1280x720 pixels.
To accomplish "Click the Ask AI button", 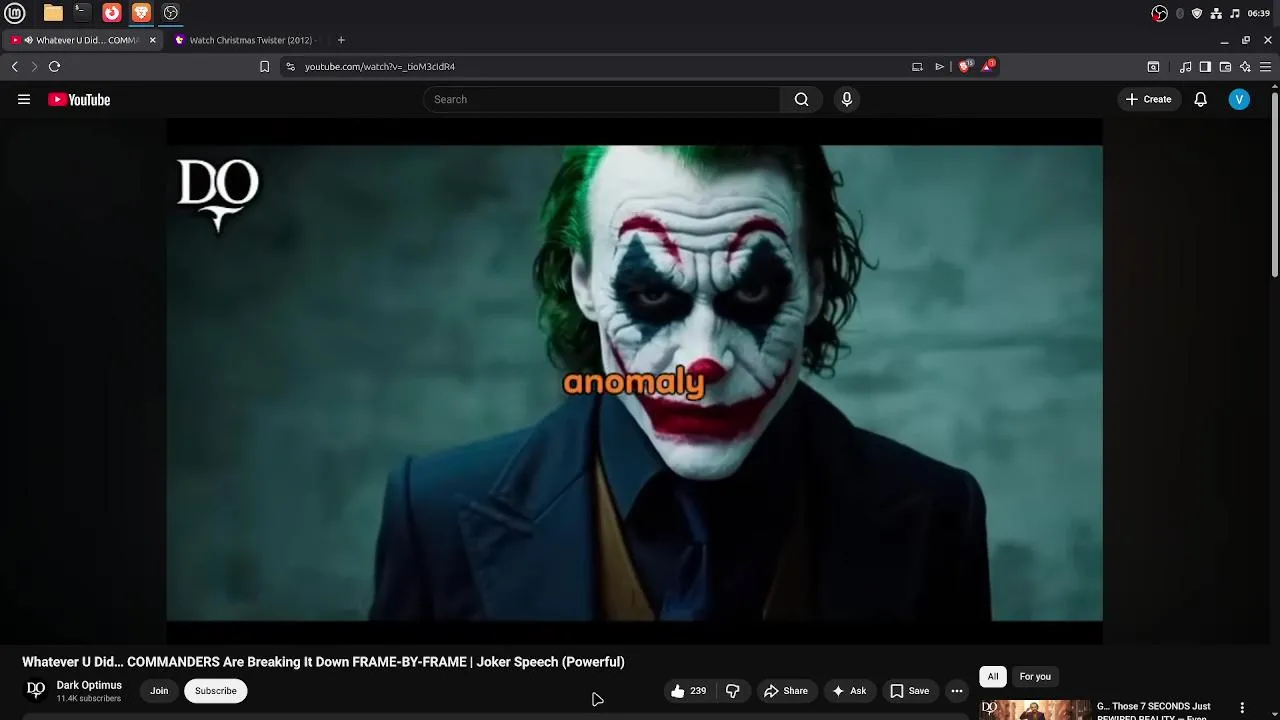I will point(849,691).
